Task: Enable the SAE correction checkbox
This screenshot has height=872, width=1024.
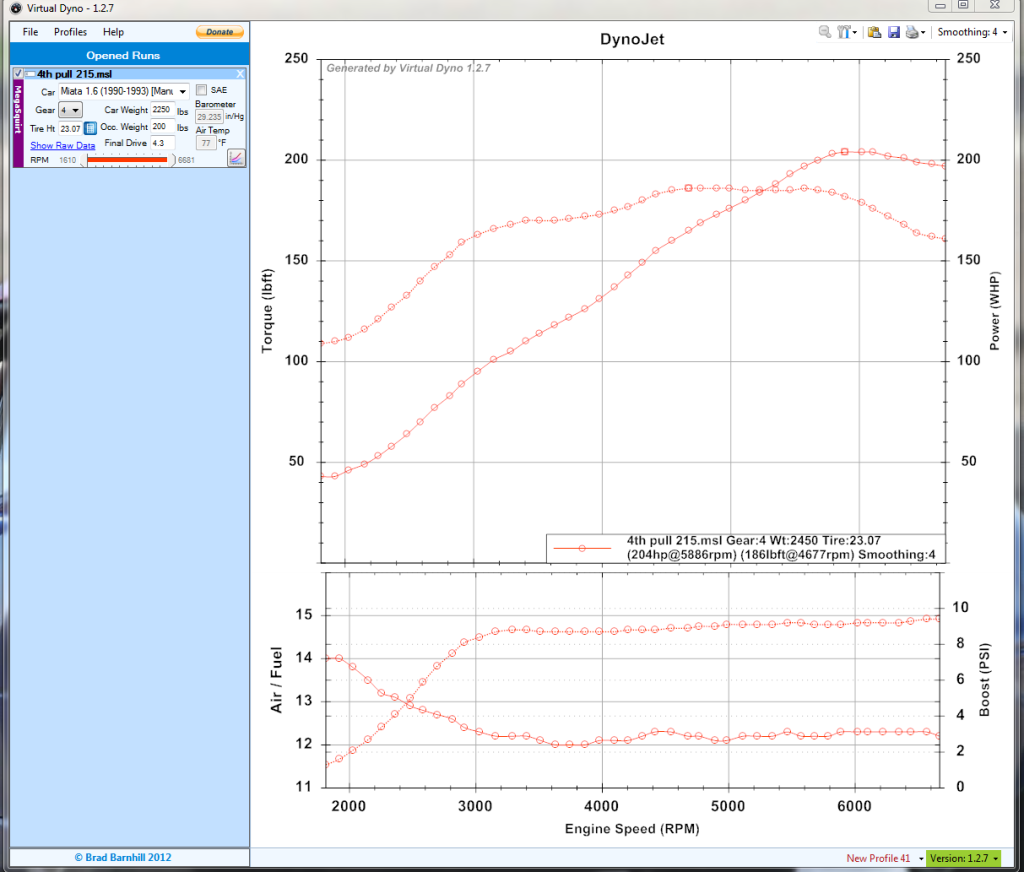Action: click(x=201, y=90)
